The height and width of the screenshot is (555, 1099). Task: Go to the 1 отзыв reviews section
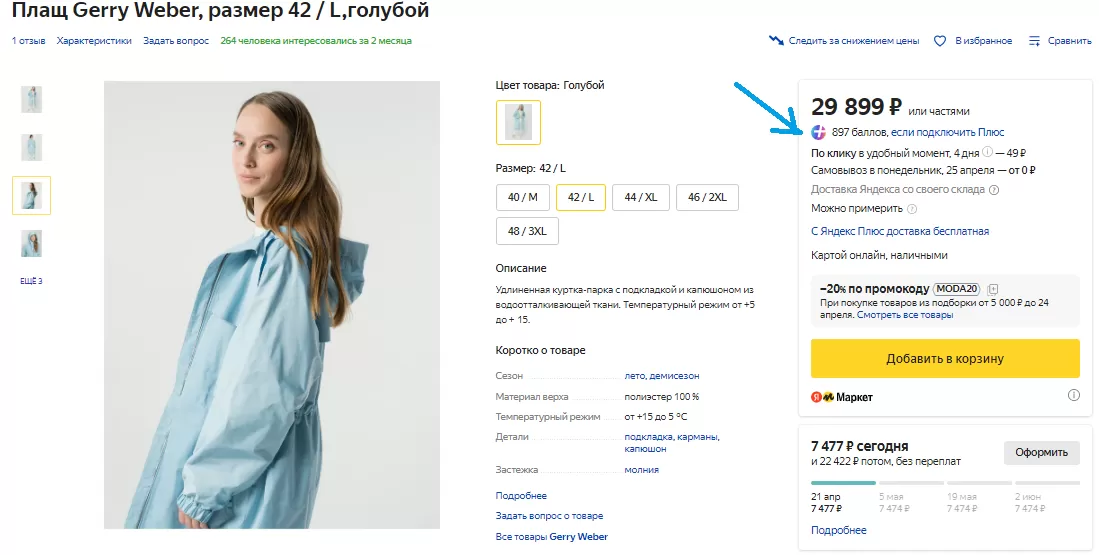[x=28, y=41]
